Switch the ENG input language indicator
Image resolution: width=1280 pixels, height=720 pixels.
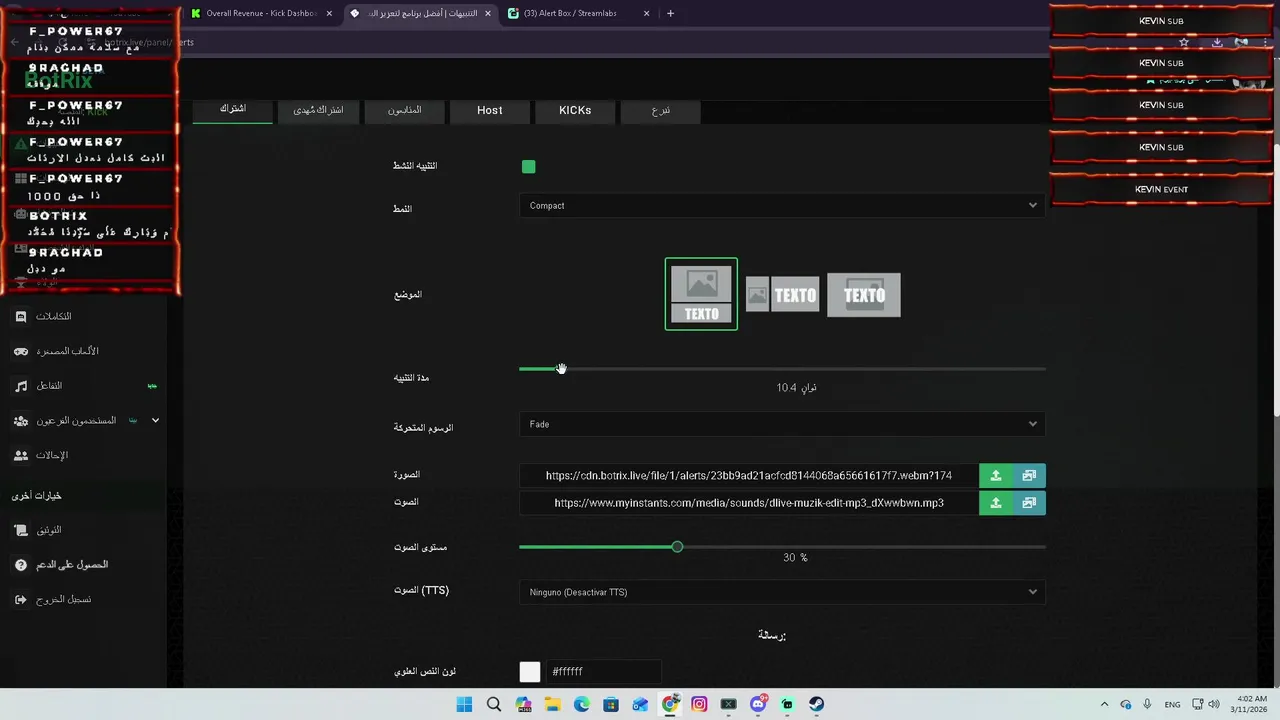tap(1171, 705)
